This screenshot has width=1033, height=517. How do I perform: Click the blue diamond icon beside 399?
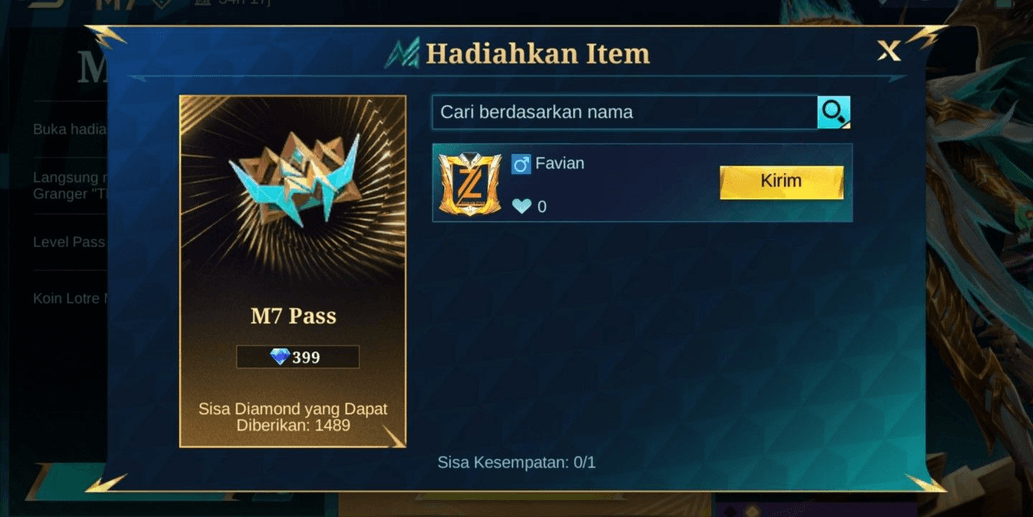point(280,356)
